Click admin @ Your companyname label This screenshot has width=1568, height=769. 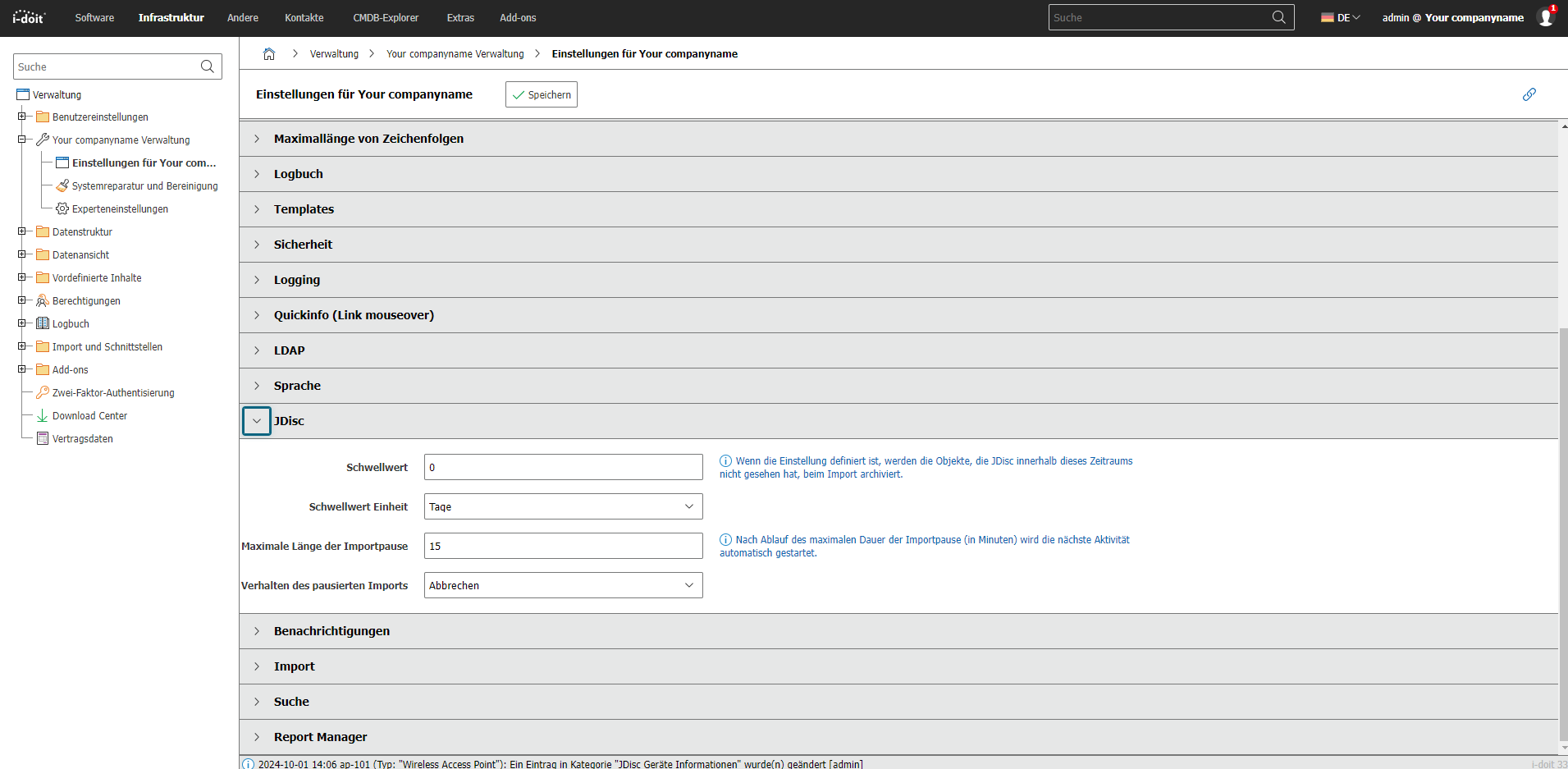(x=1452, y=17)
